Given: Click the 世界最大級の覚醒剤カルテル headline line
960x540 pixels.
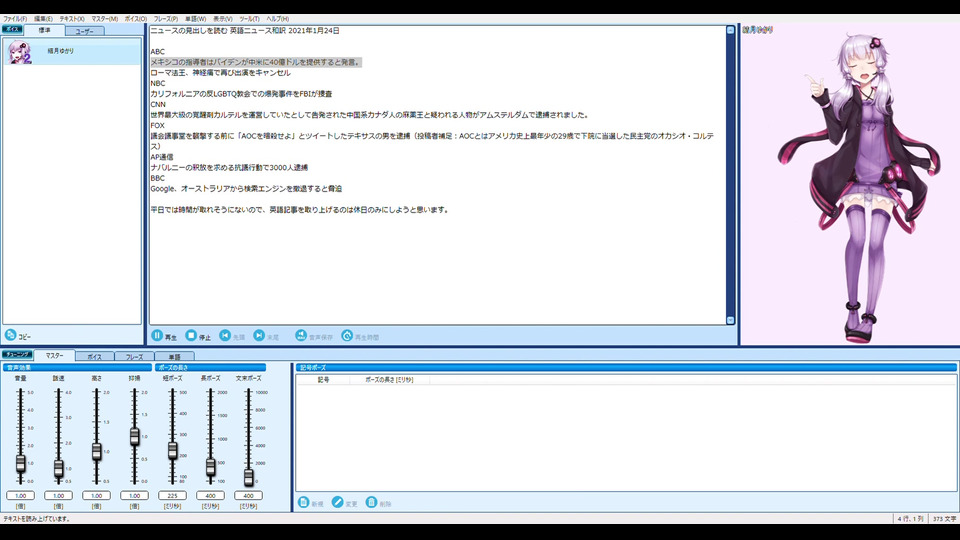Looking at the screenshot, I should [370, 114].
